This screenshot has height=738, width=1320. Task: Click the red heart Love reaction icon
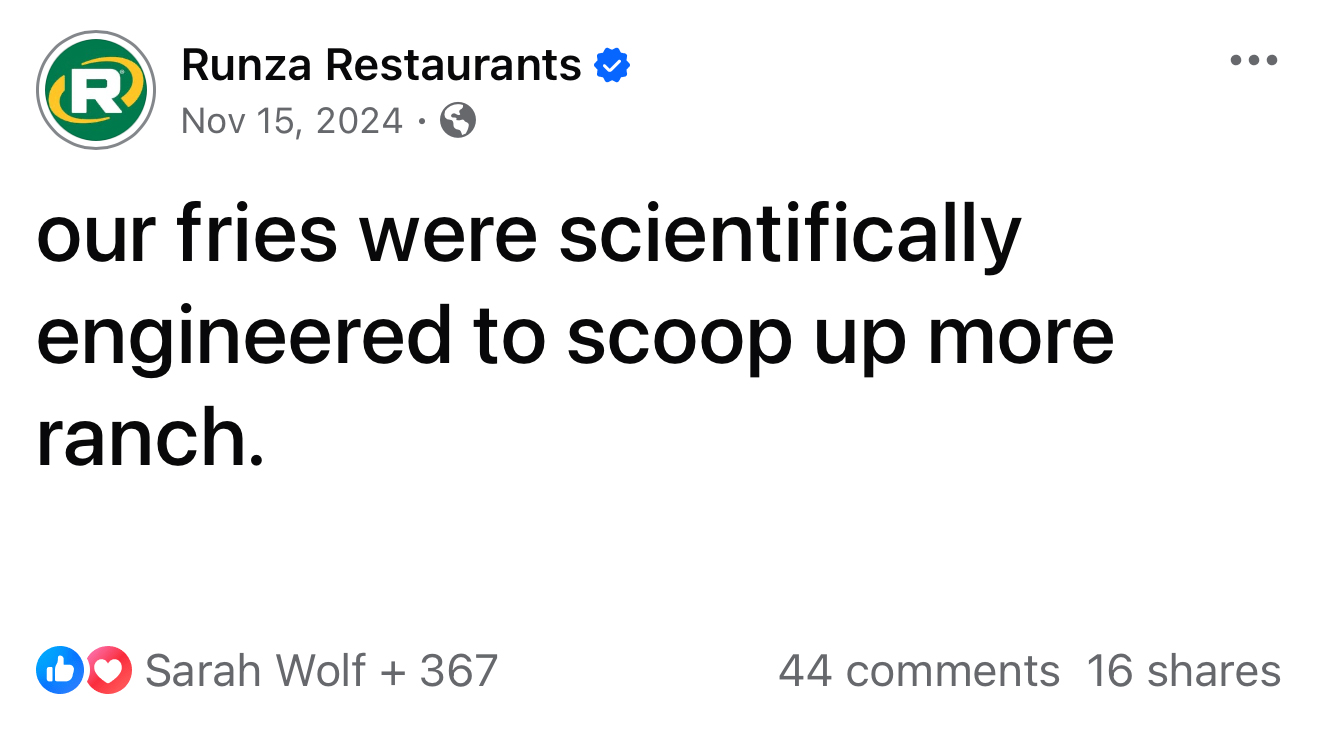click(108, 670)
